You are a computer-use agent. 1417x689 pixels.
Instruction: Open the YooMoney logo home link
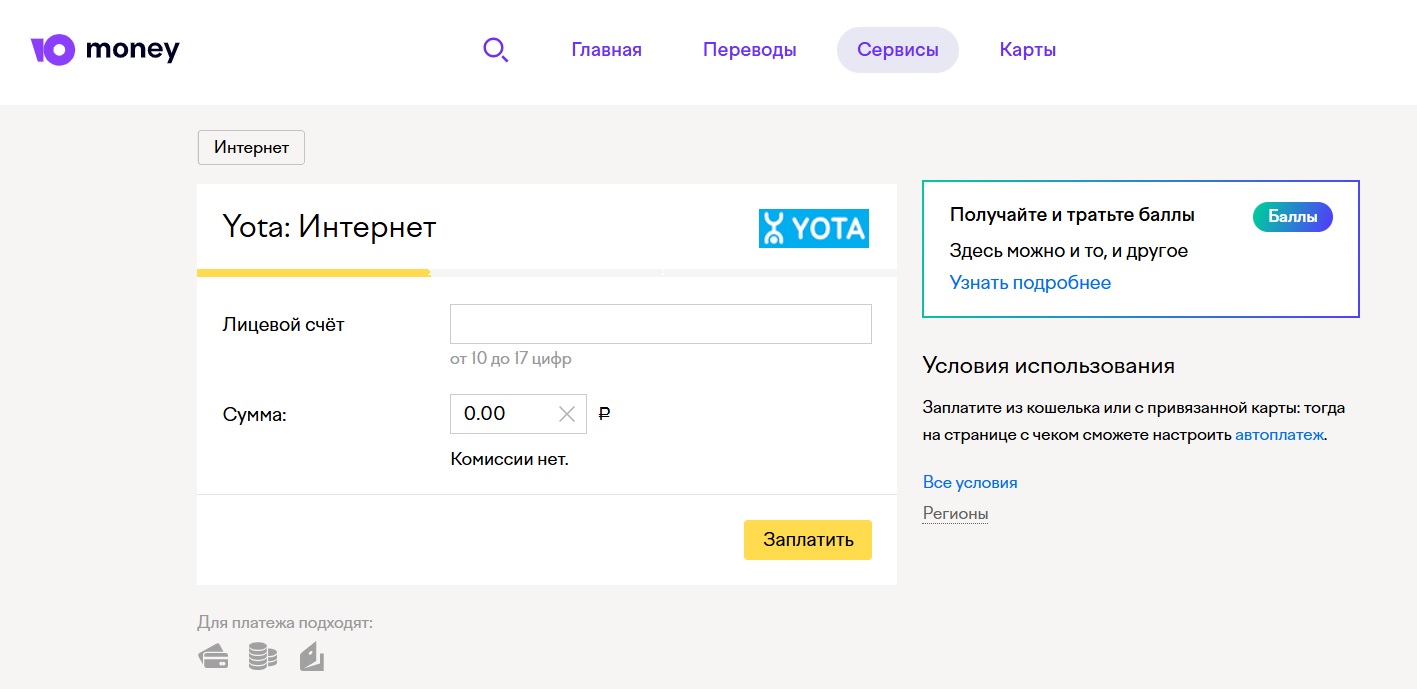pos(105,49)
